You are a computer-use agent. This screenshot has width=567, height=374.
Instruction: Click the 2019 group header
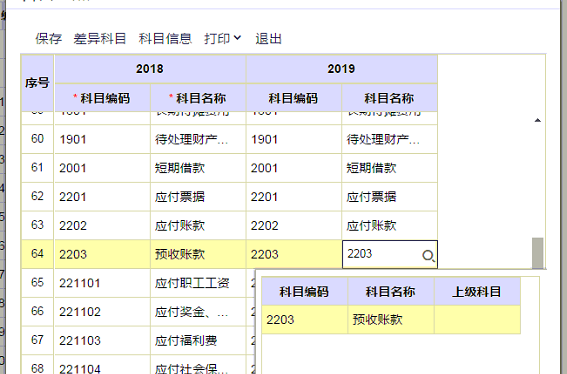[x=342, y=69]
